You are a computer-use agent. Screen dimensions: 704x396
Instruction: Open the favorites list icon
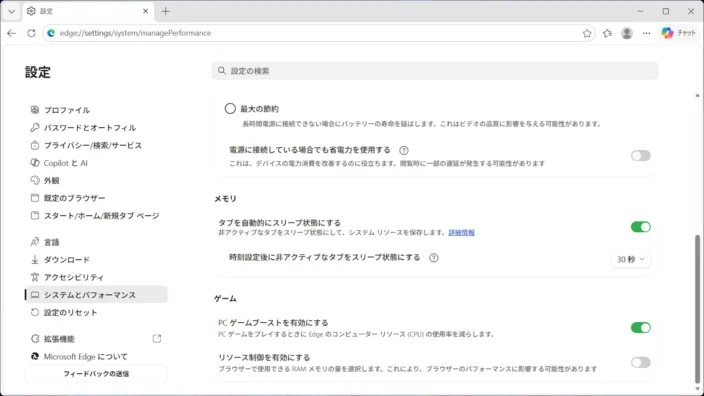click(x=607, y=33)
